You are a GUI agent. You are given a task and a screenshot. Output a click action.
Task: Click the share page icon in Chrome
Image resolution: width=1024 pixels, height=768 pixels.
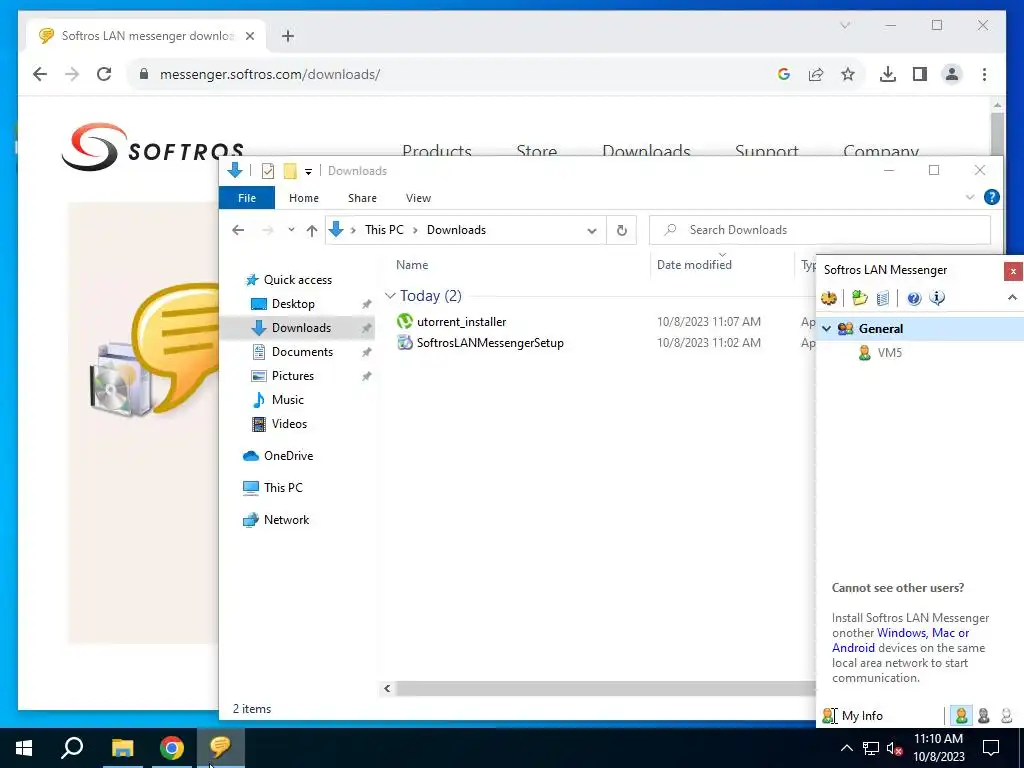[x=816, y=74]
